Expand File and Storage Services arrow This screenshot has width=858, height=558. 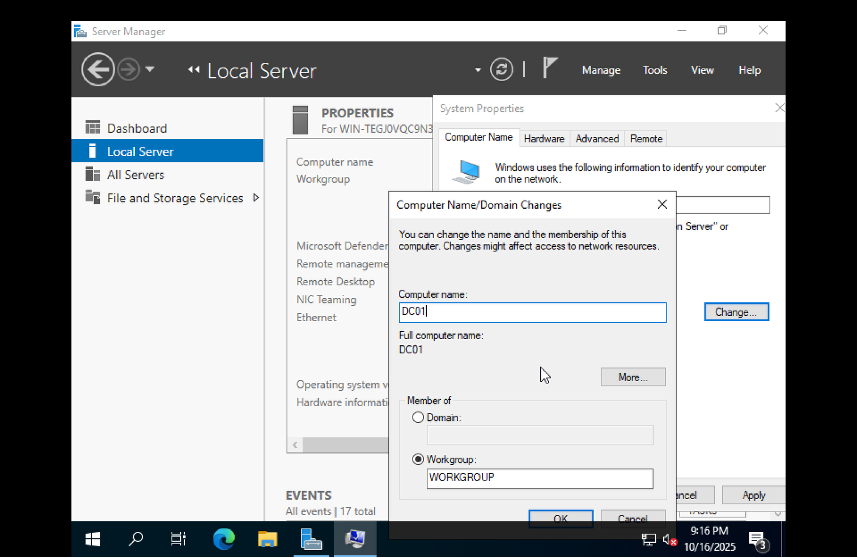click(256, 198)
